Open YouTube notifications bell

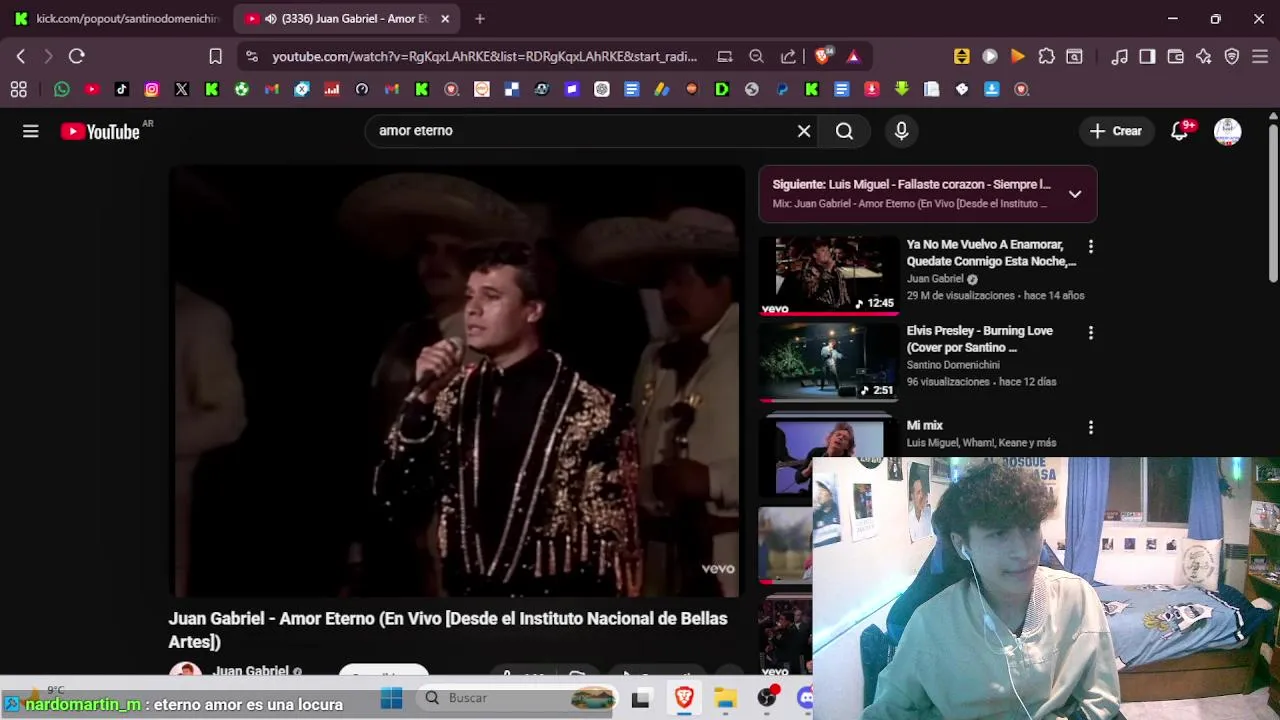pos(1180,131)
